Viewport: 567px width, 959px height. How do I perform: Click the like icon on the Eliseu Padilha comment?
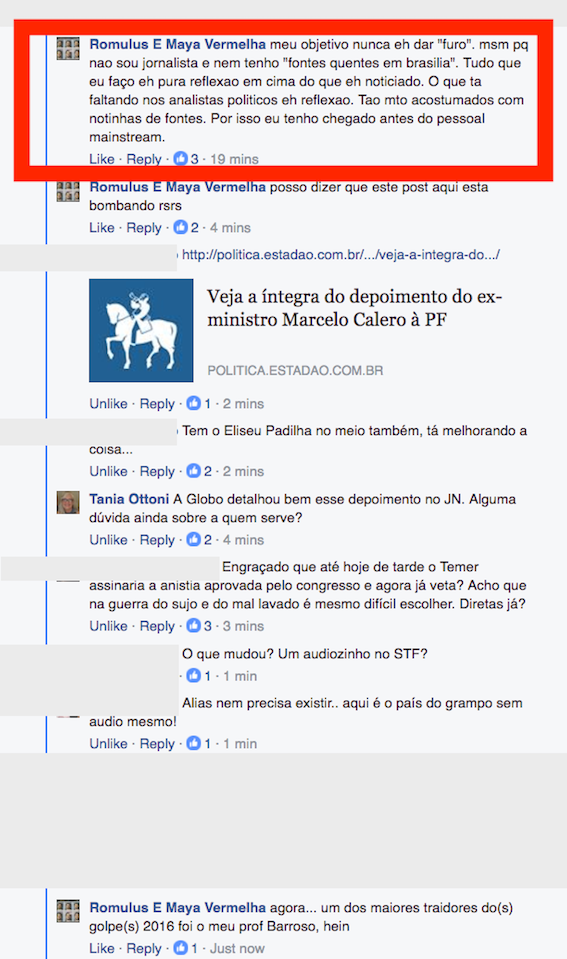[x=193, y=472]
